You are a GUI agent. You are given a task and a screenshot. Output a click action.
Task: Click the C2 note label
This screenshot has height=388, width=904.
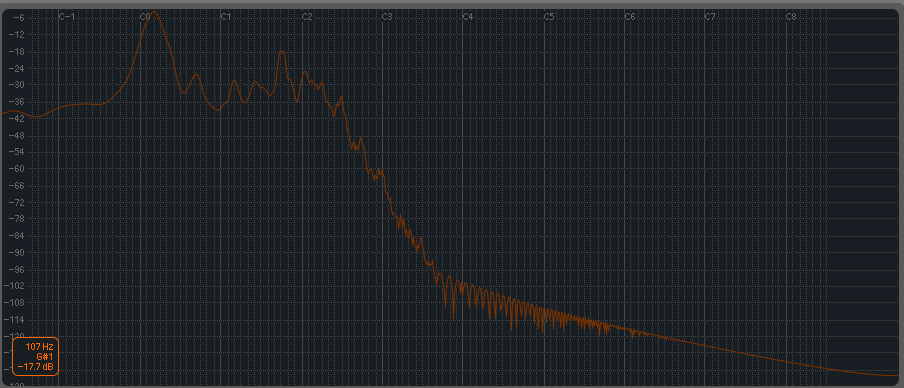pyautogui.click(x=307, y=17)
